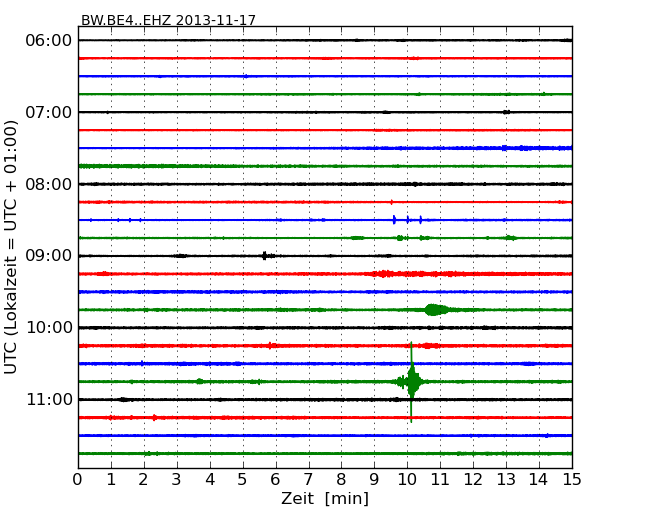Image resolution: width=650 pixels, height=520 pixels.
Task: Click the black spike on the 09:00 trace
Action: point(264,256)
